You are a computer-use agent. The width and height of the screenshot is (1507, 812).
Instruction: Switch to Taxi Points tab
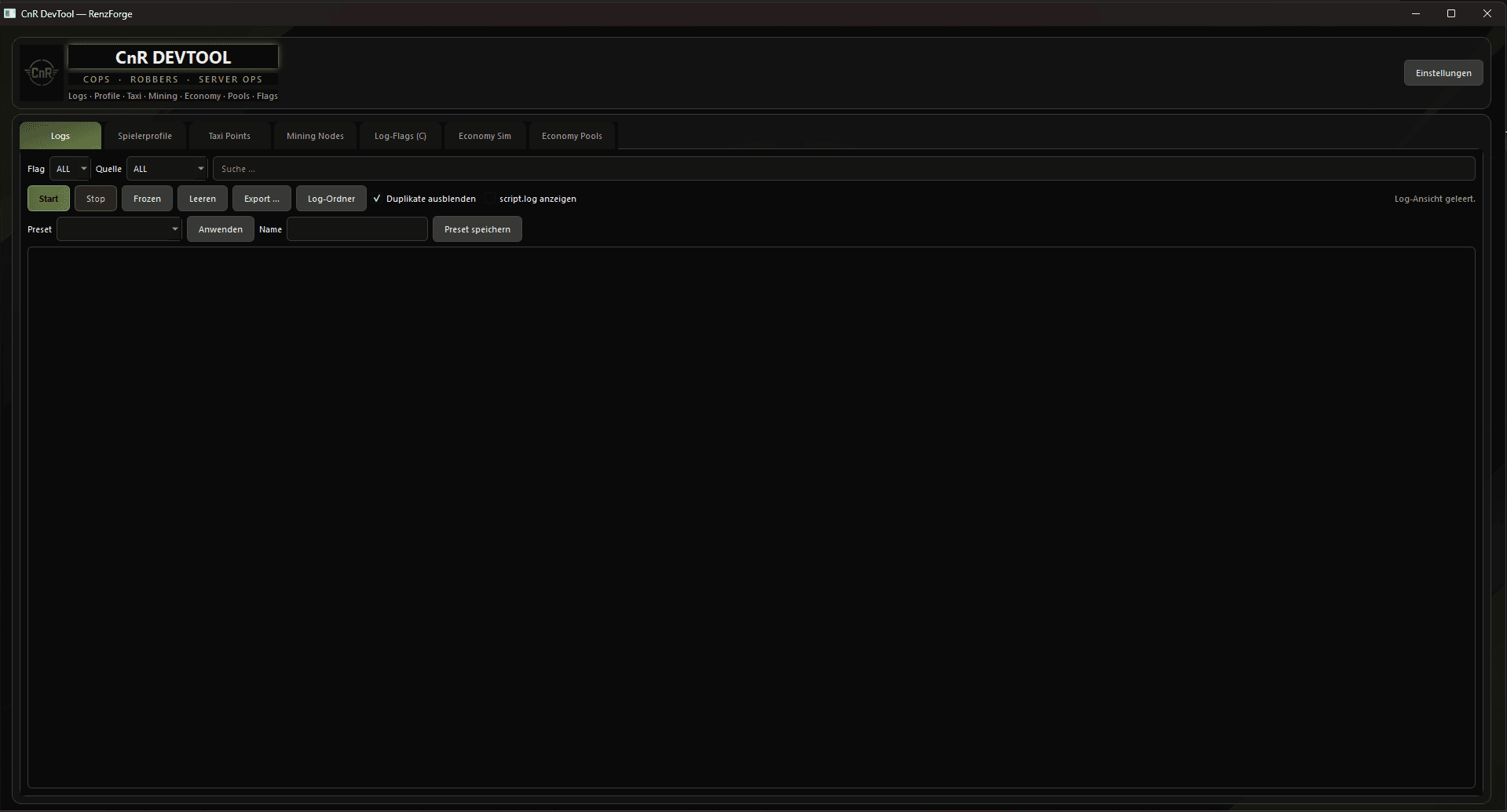(229, 136)
